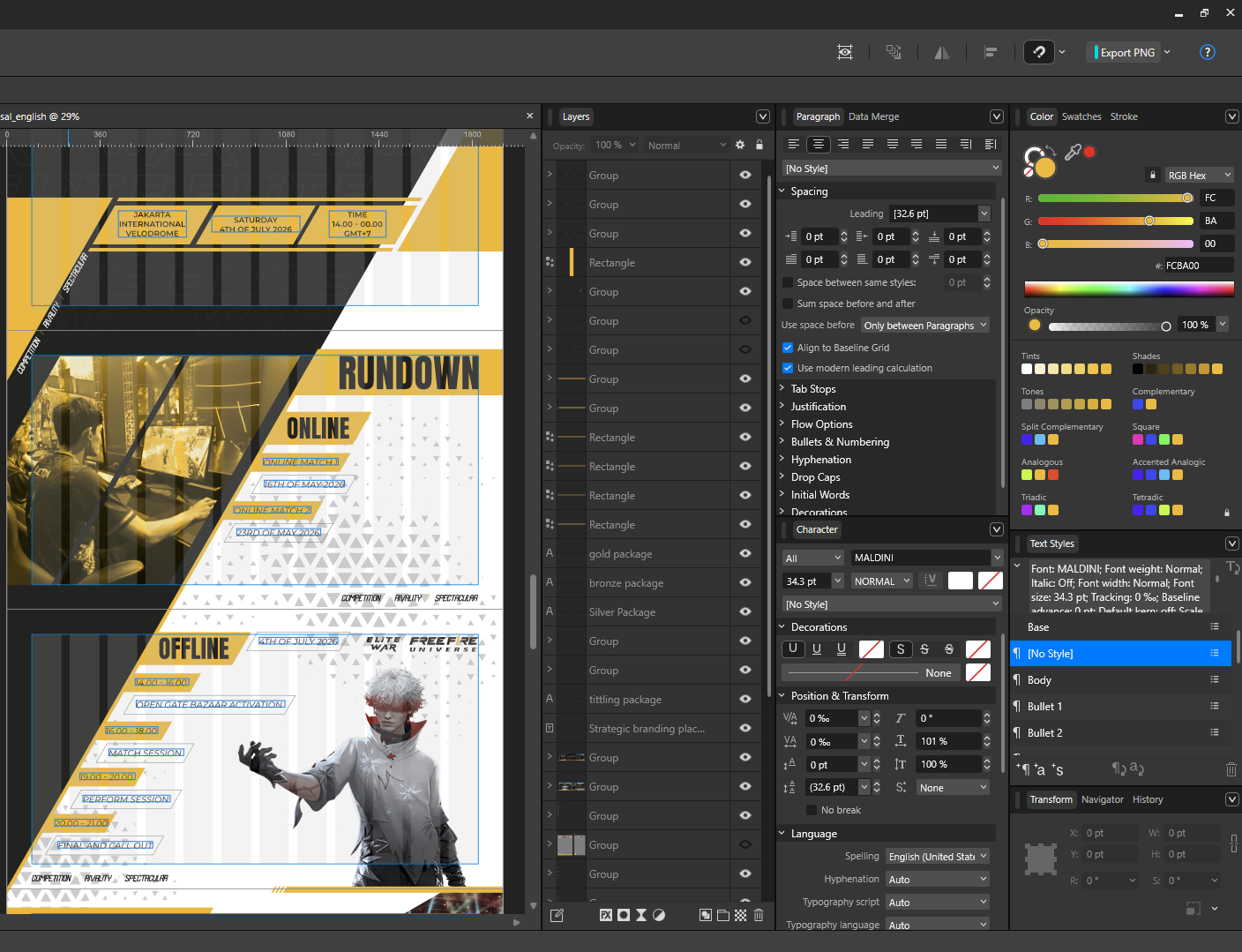Image resolution: width=1242 pixels, height=952 pixels.
Task: Tick the No break checkbox
Action: click(812, 810)
